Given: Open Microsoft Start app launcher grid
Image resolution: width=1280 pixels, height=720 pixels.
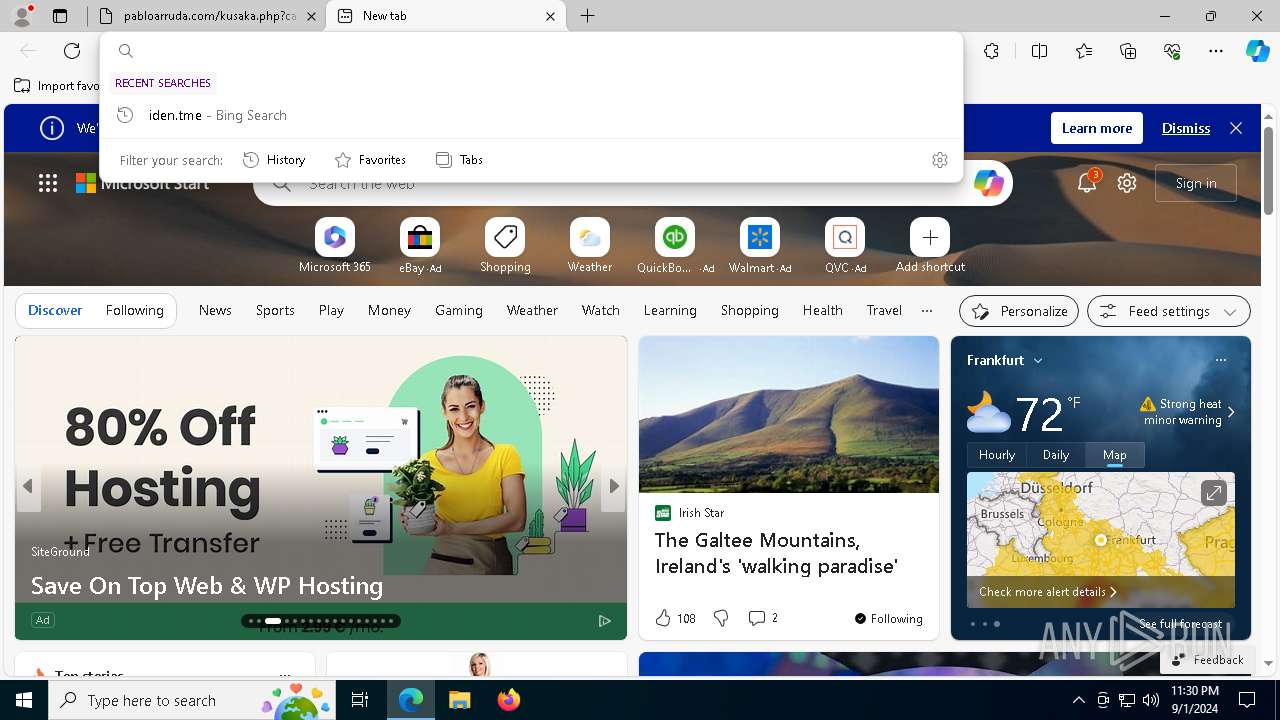Looking at the screenshot, I should (48, 183).
